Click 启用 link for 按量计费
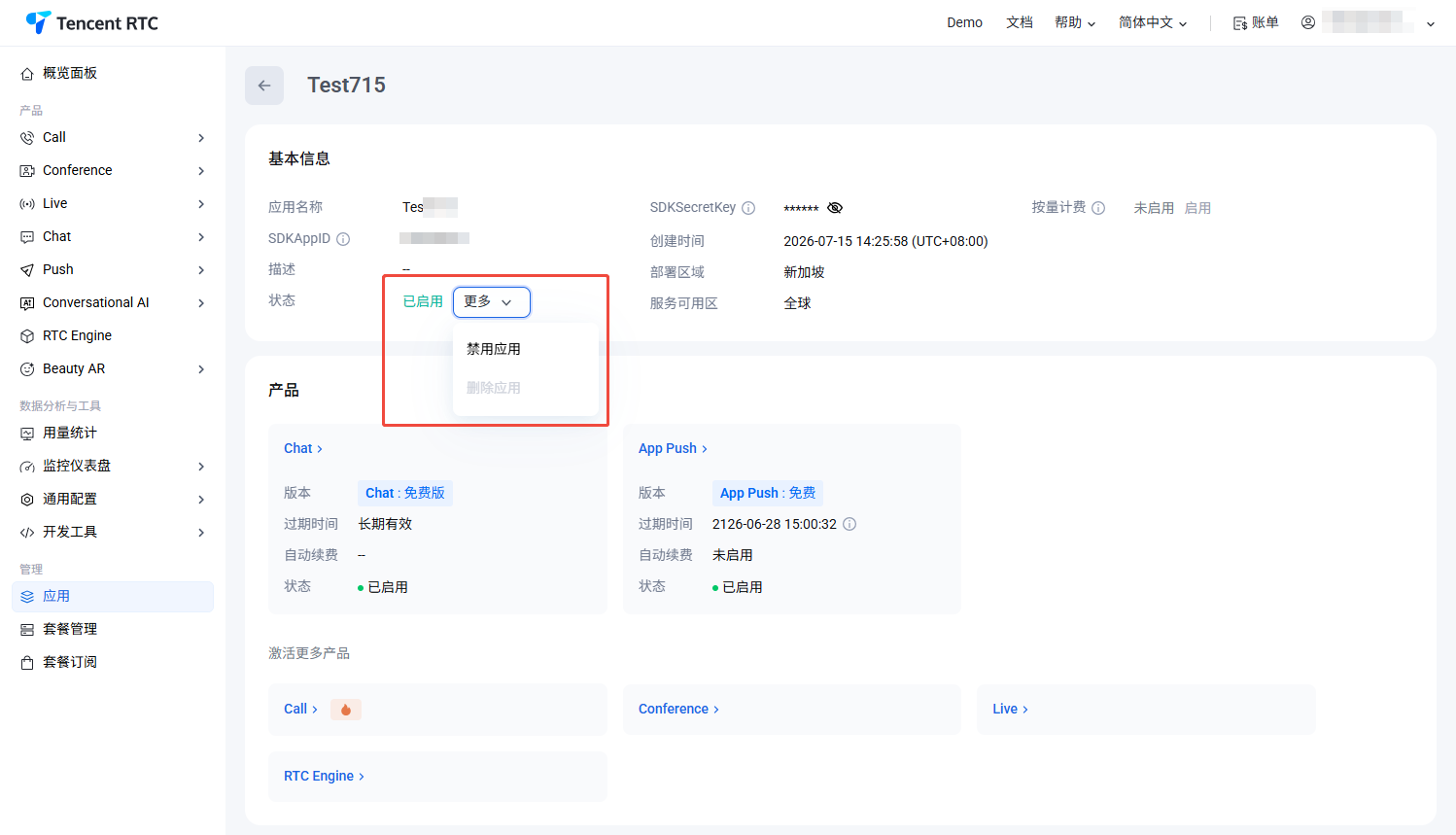Screen dimensions: 1456x835 click(x=1197, y=208)
